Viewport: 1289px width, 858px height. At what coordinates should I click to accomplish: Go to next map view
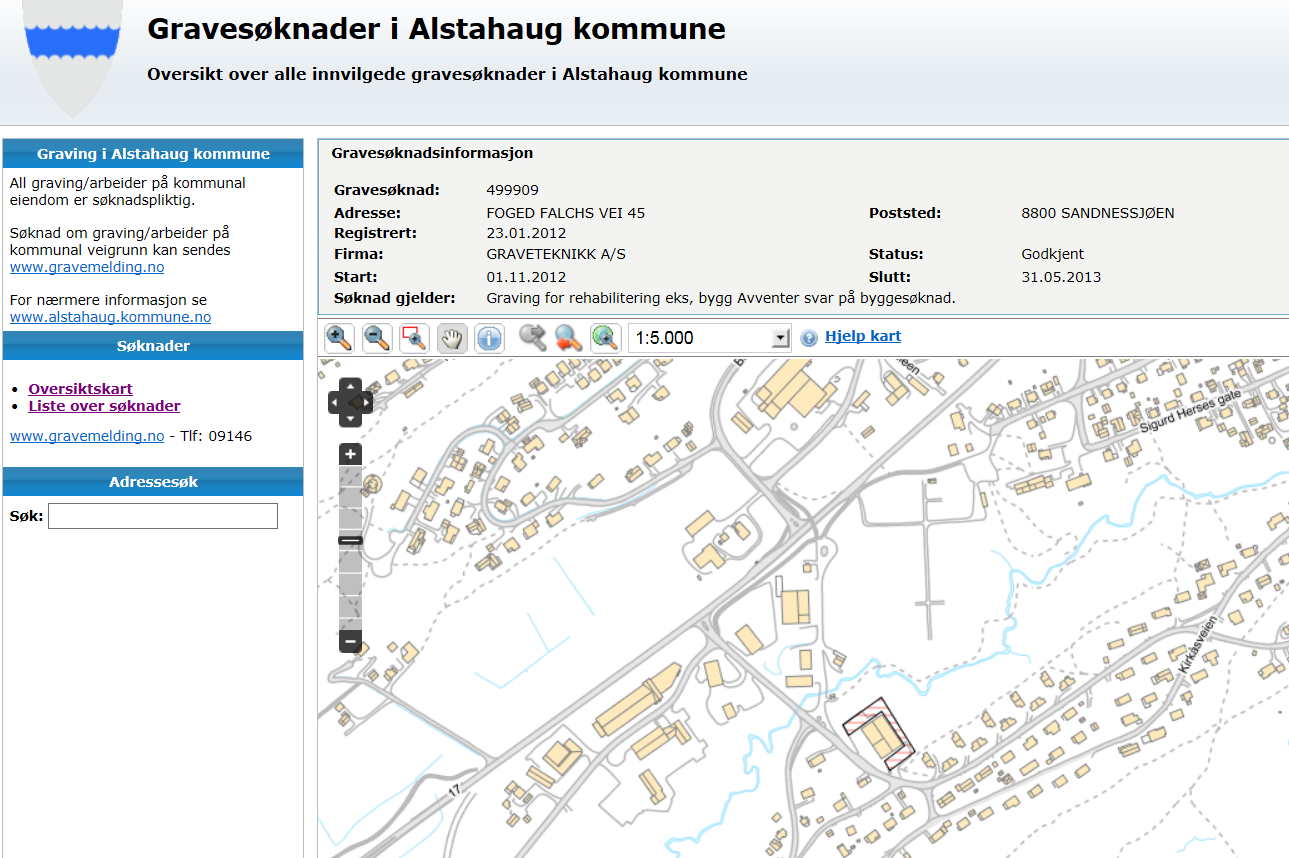point(533,338)
